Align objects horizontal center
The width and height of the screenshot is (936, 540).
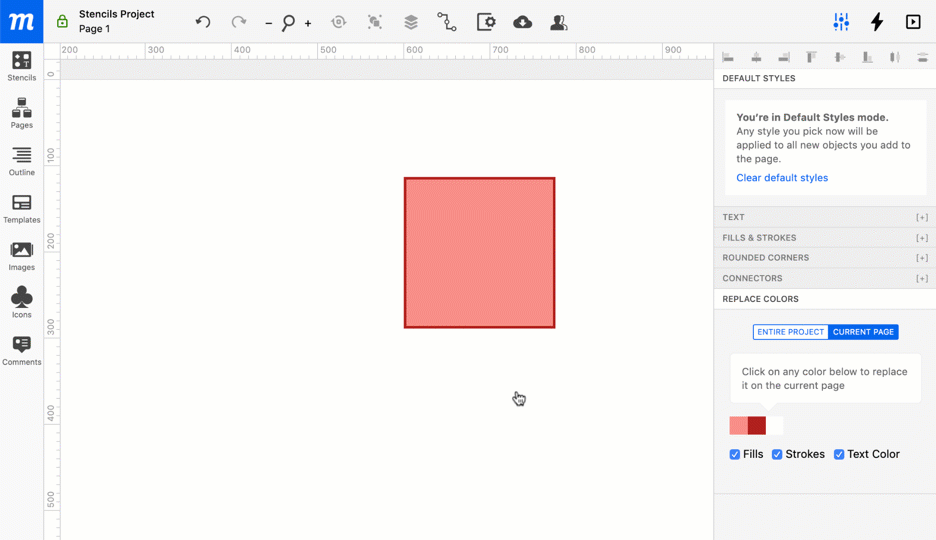[756, 57]
